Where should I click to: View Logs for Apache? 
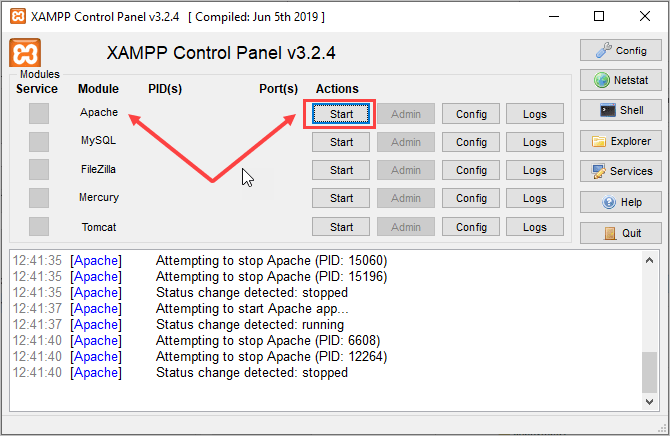click(x=535, y=114)
